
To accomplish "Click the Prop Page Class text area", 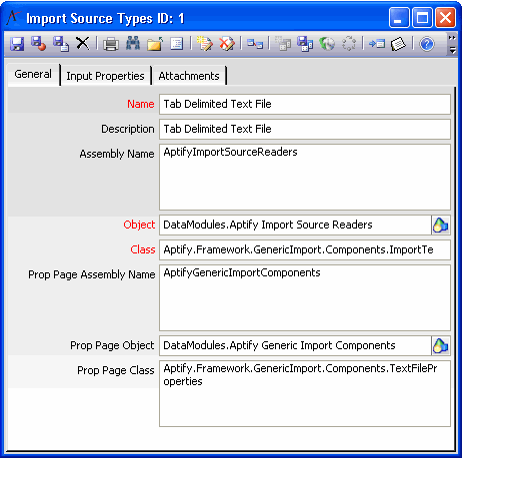I will tap(305, 393).
